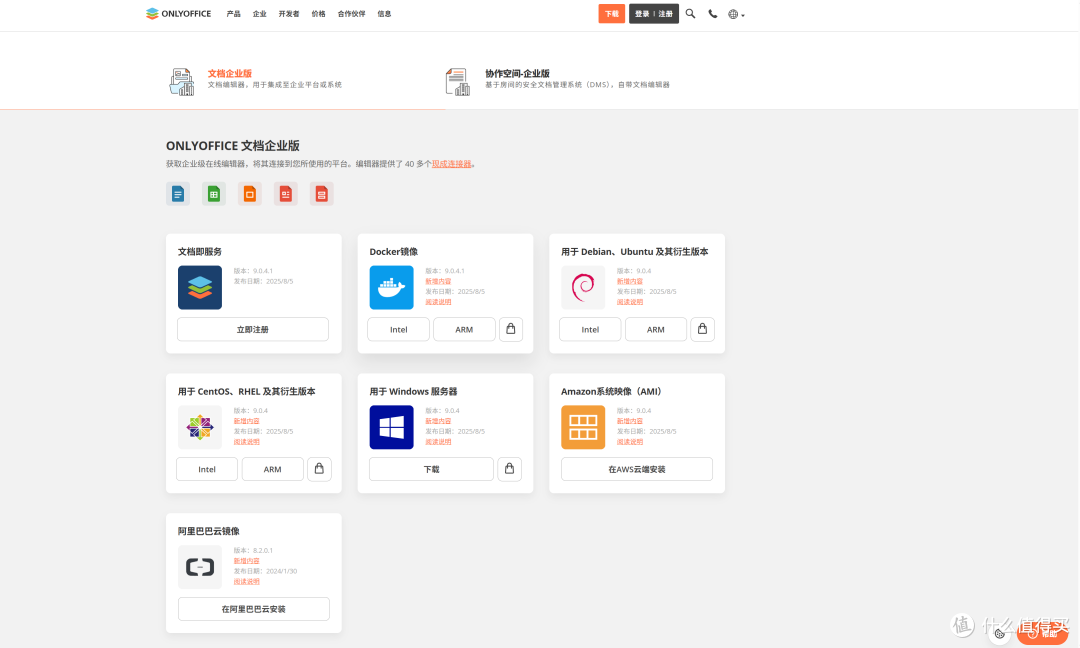This screenshot has width=1080, height=648.
Task: Switch to the 协作空间-企业版 tab
Action: (x=517, y=73)
